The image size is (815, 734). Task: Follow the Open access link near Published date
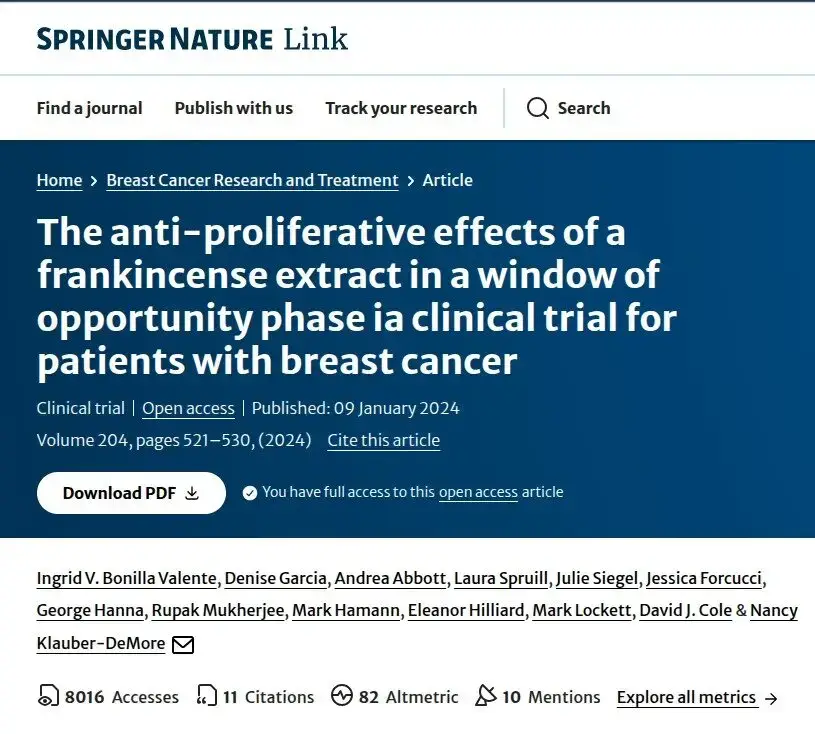click(188, 409)
